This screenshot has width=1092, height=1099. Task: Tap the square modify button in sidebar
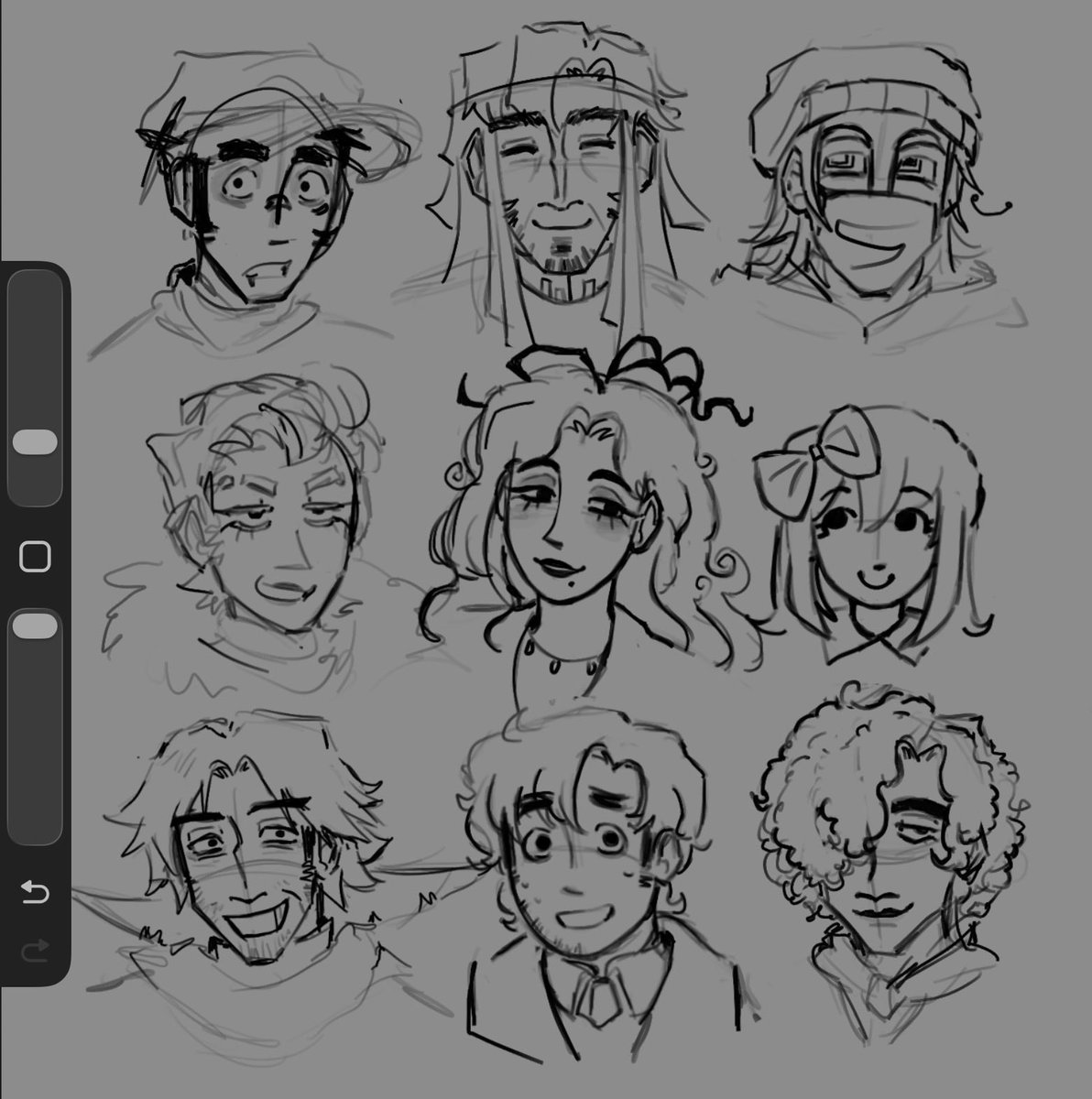click(35, 556)
